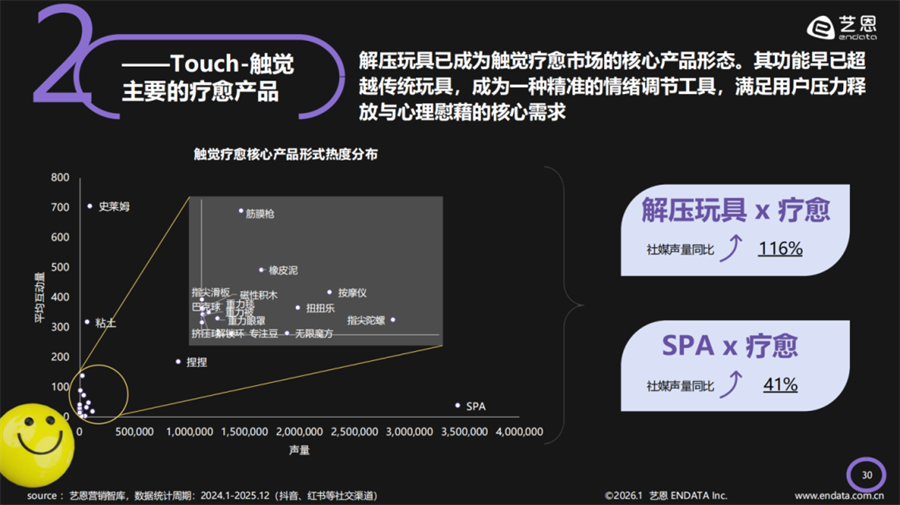Click the yellow smiley face emoji
Screen dimensions: 900x505
(37, 442)
